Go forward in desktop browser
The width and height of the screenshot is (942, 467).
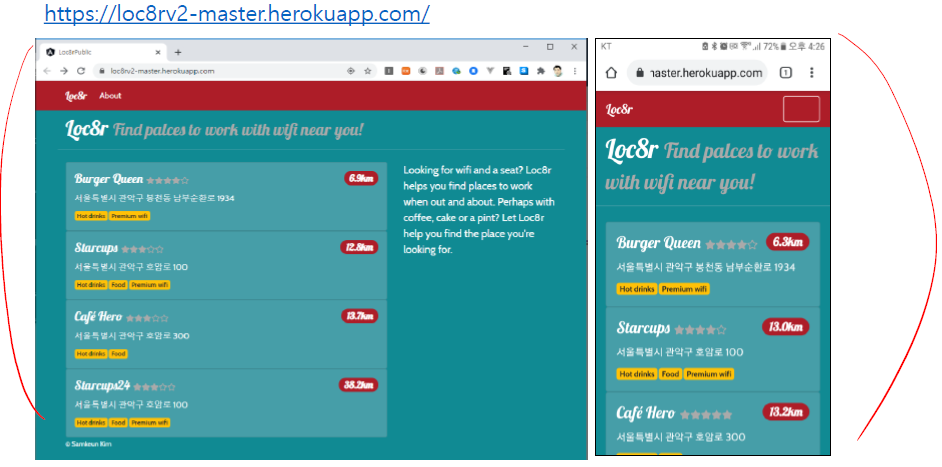[x=64, y=71]
